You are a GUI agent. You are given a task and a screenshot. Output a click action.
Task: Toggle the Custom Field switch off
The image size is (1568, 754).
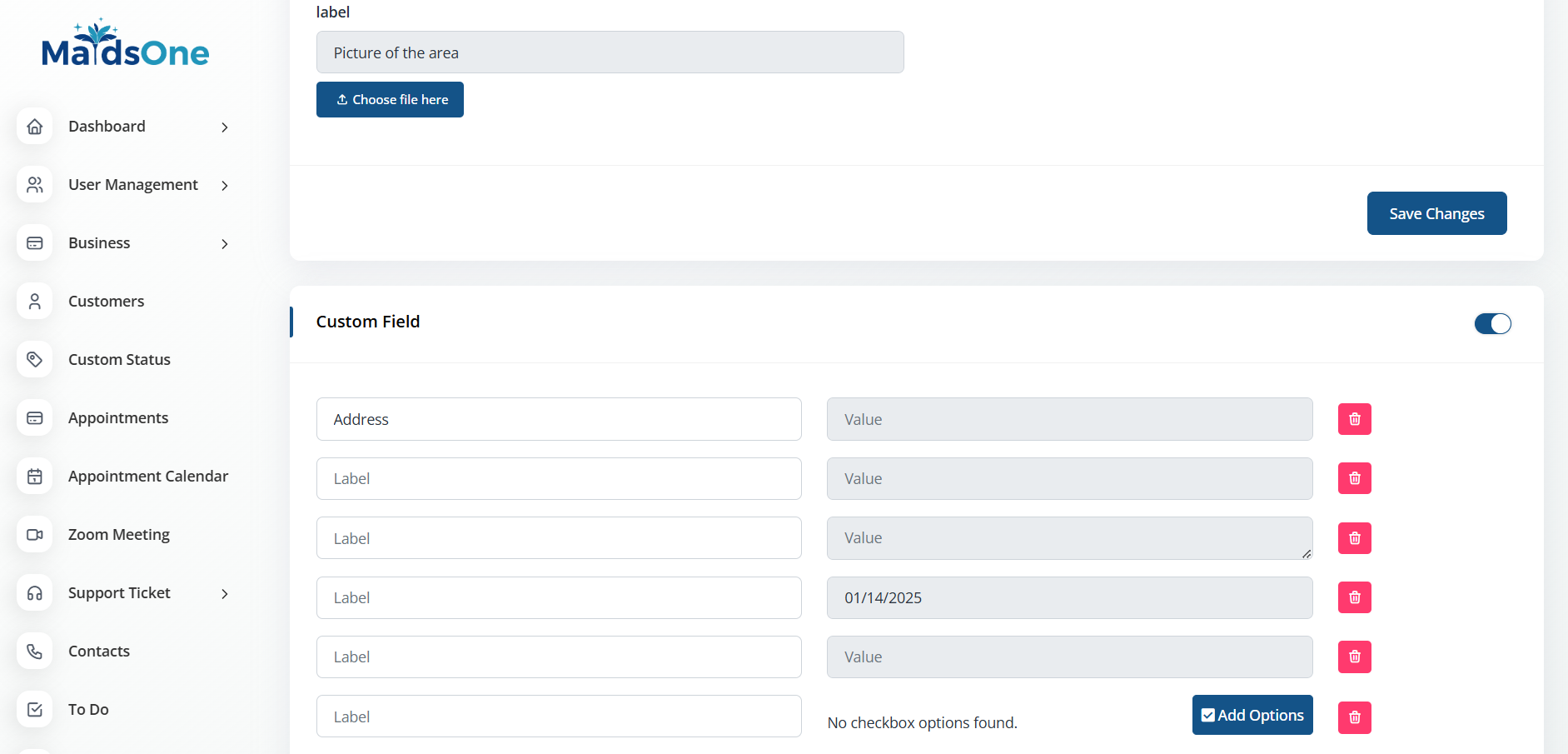1492,323
